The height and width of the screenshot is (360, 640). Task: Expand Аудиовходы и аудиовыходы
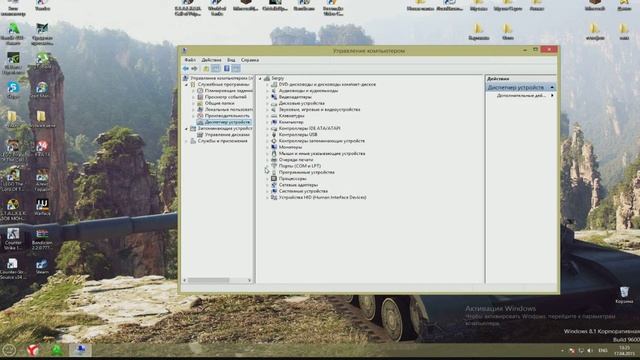(x=267, y=91)
